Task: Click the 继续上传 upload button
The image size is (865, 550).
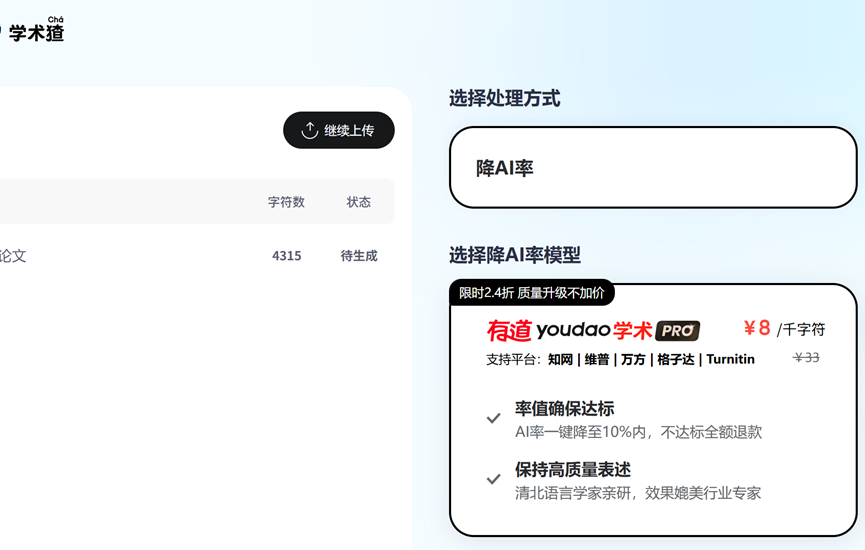Action: pos(339,130)
